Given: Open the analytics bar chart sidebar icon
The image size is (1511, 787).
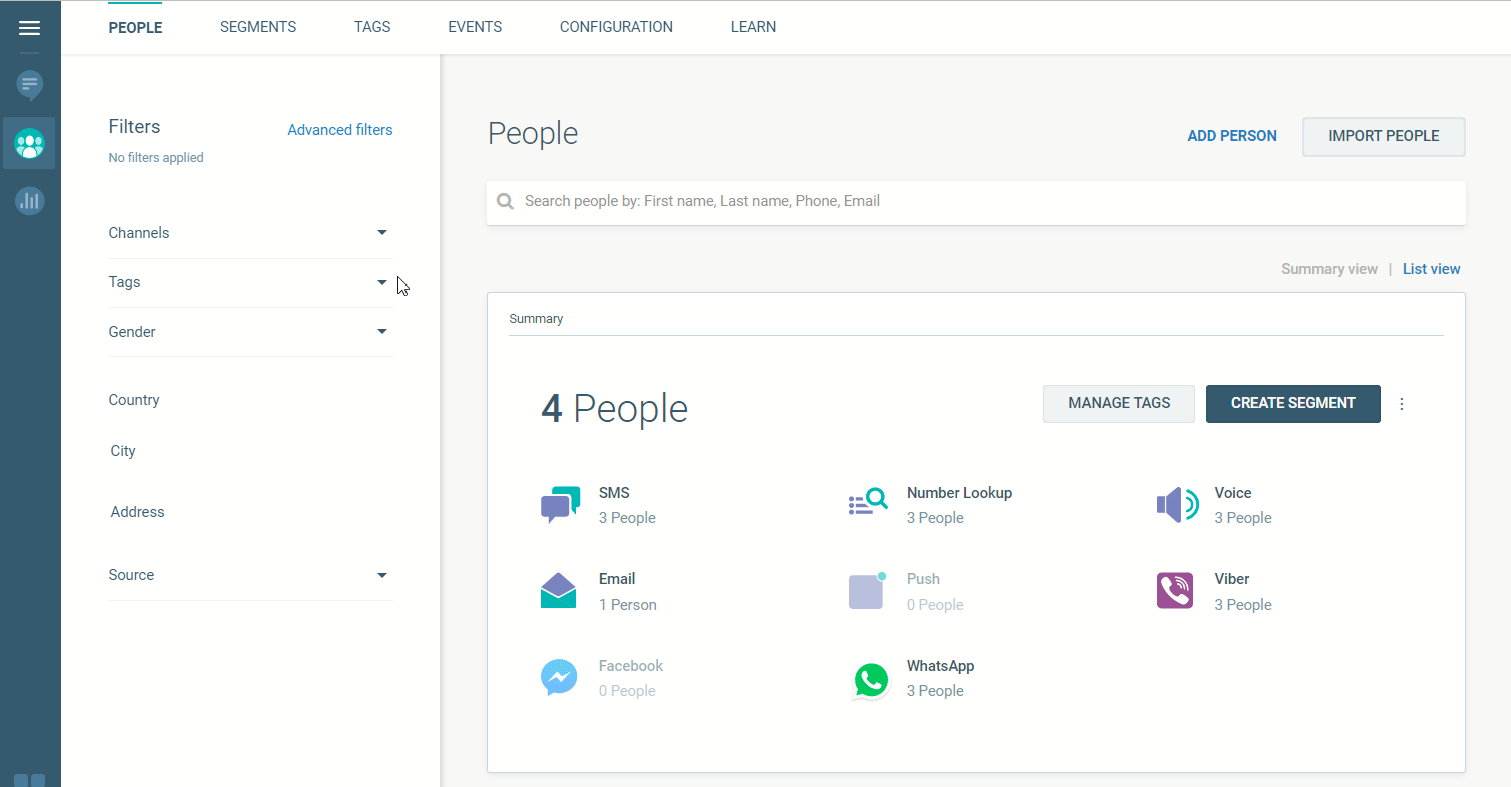Looking at the screenshot, I should coord(30,200).
